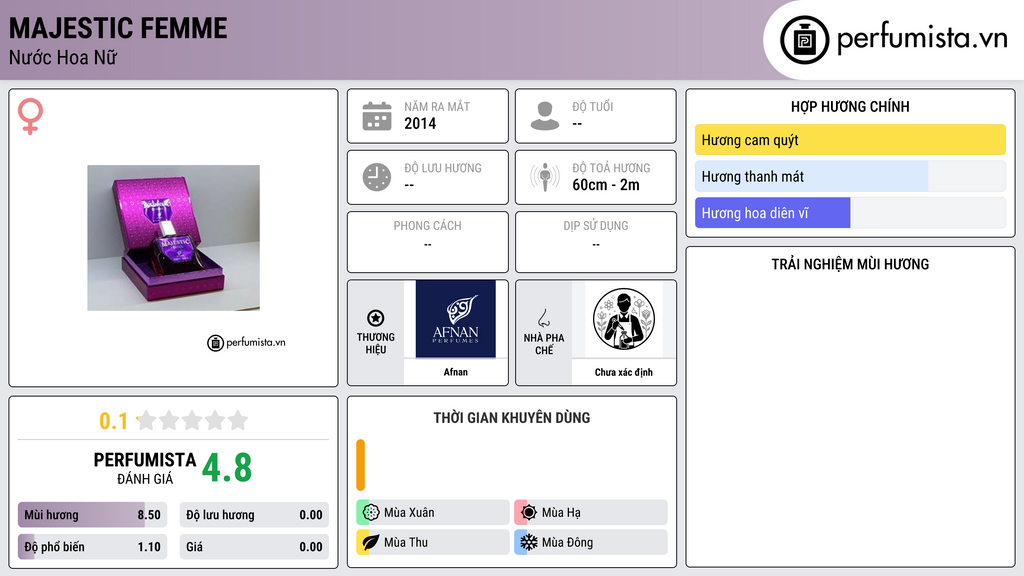
Task: Click the Độ lưu hương 0.00 score row
Action: pyautogui.click(x=254, y=515)
